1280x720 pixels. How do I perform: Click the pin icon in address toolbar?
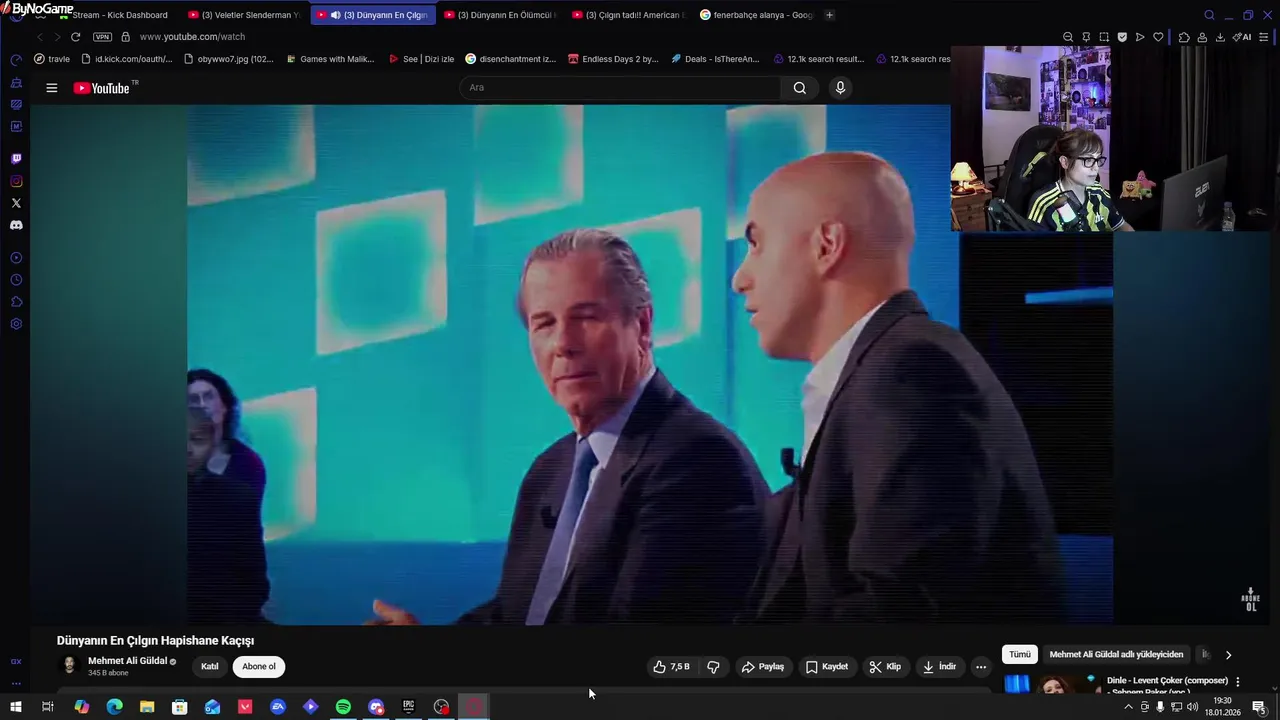1086,37
